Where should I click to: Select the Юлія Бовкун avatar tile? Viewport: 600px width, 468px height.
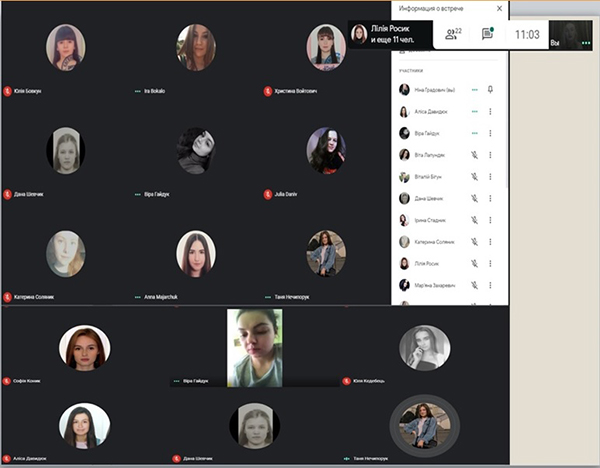(65, 47)
